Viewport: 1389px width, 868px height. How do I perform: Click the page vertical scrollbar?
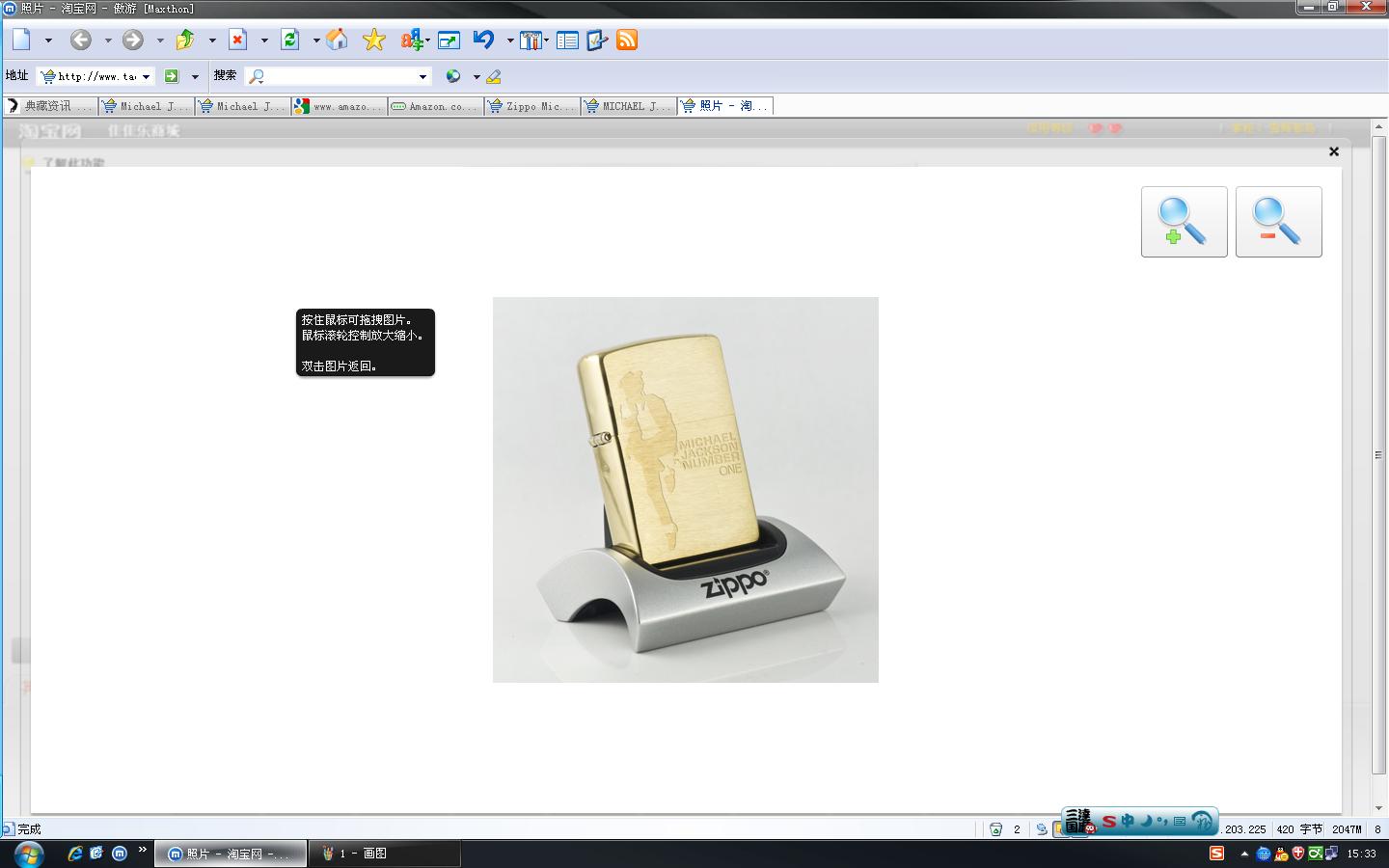1378,453
